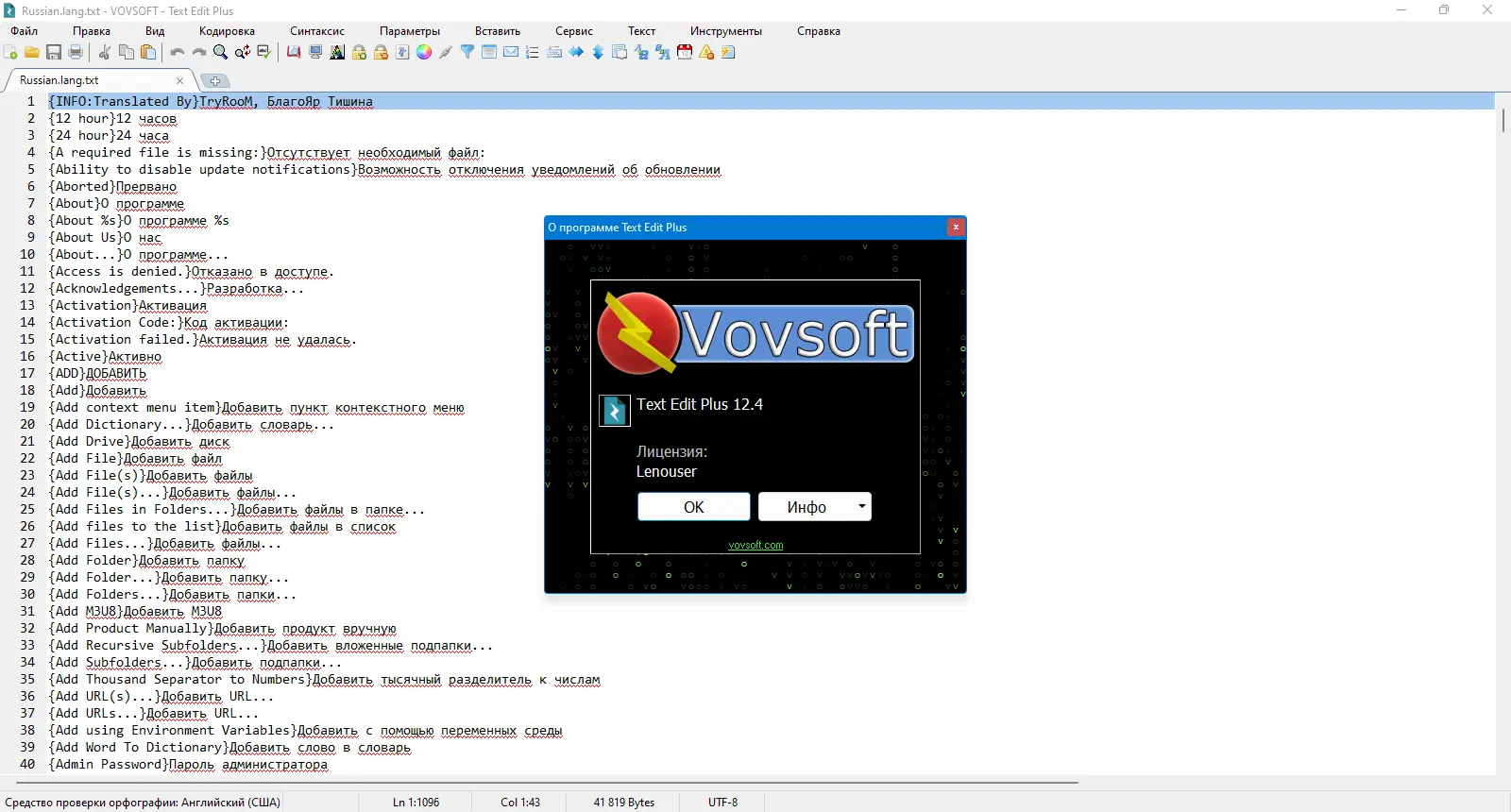The height and width of the screenshot is (812, 1511).
Task: Open the Синтаксис menu
Action: tap(317, 31)
